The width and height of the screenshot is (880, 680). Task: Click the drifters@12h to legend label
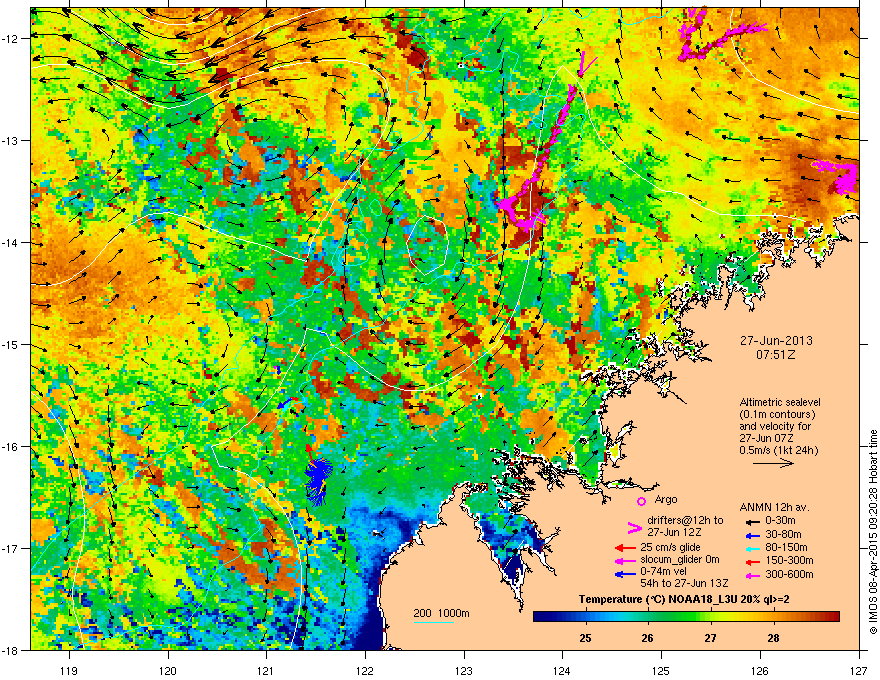point(685,520)
